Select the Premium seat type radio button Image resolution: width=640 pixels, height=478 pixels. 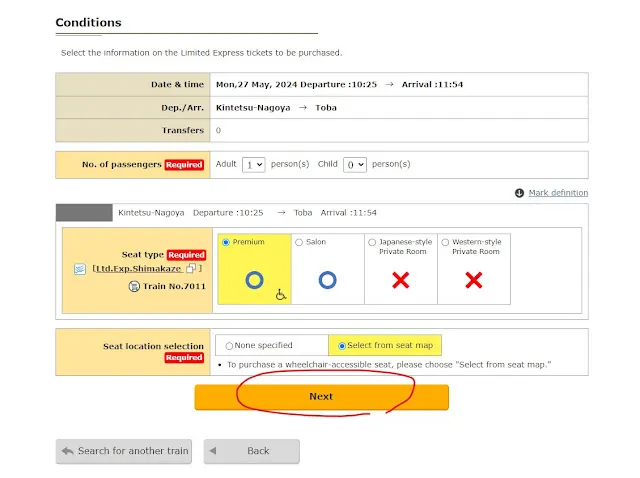tap(226, 242)
